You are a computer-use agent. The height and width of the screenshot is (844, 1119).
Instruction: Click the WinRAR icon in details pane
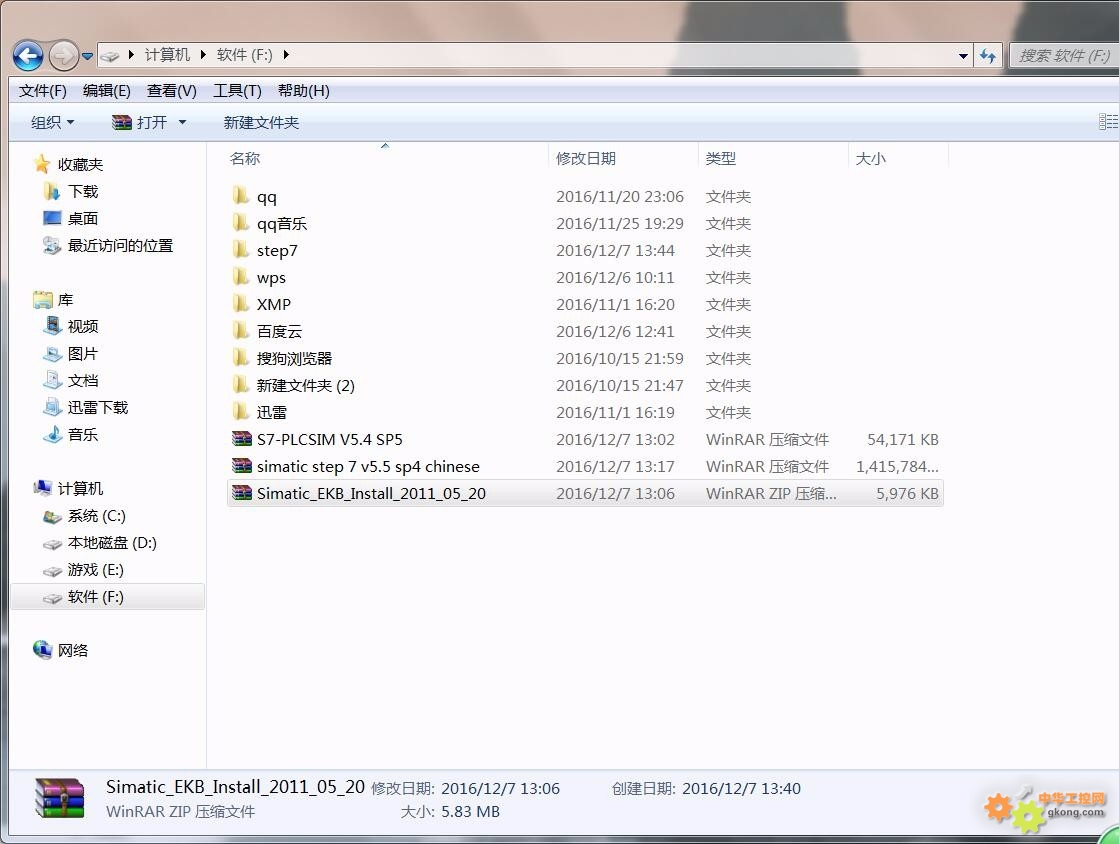point(60,798)
